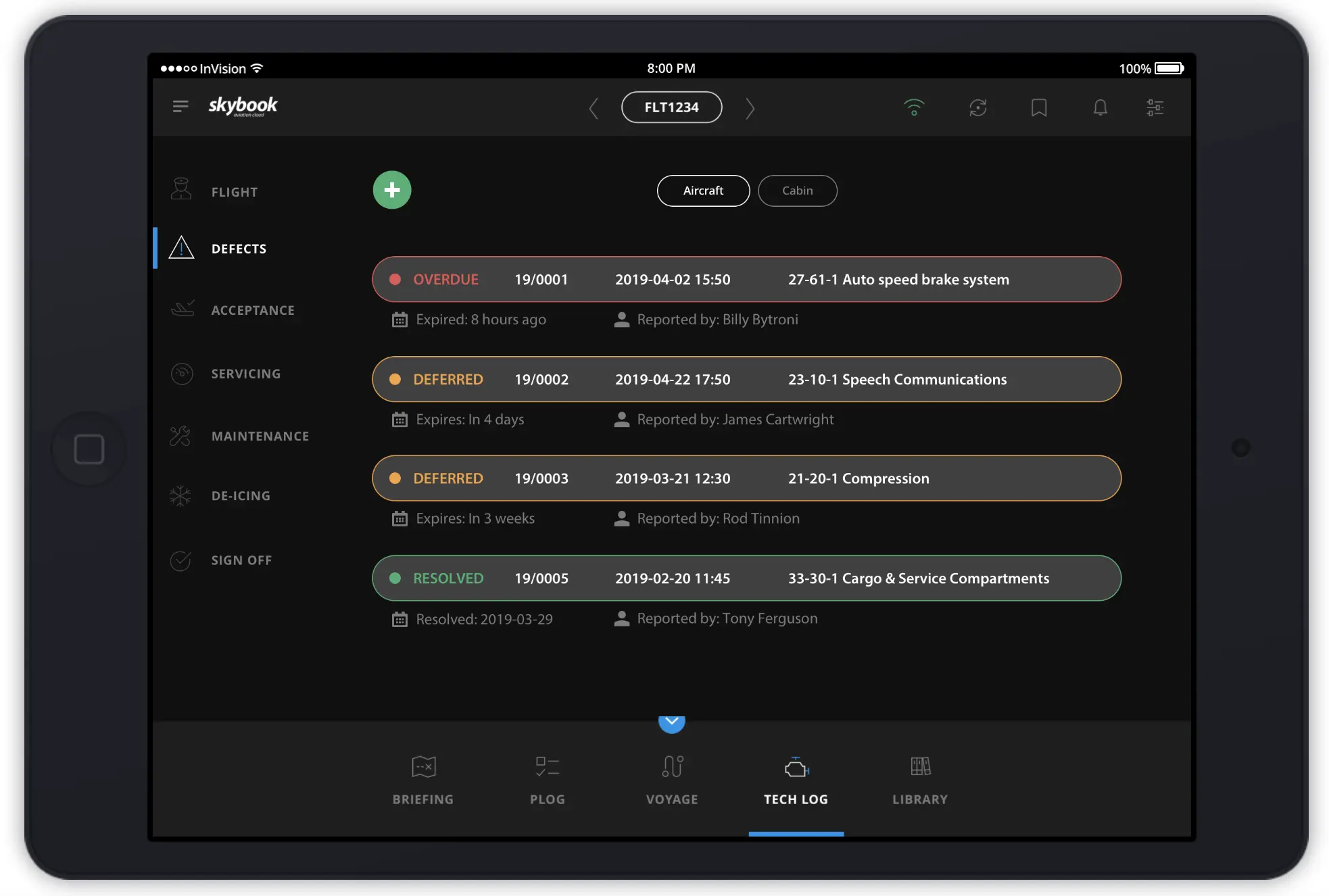Open the De-Icing section
This screenshot has height=896, width=1329.
(x=240, y=496)
